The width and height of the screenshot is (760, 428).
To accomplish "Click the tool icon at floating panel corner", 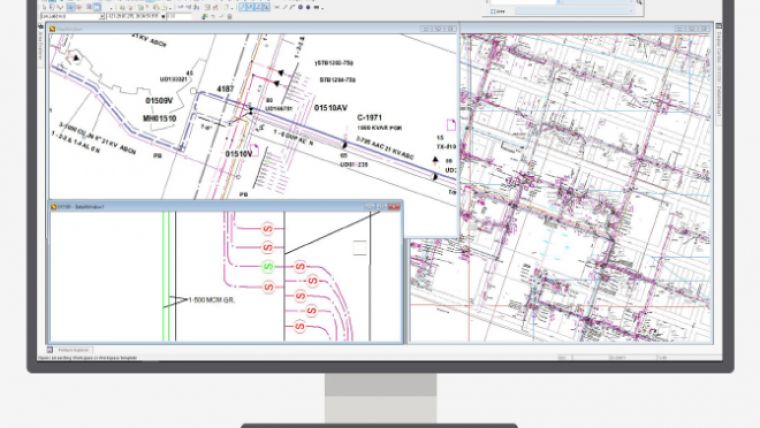I will tap(639, 2).
